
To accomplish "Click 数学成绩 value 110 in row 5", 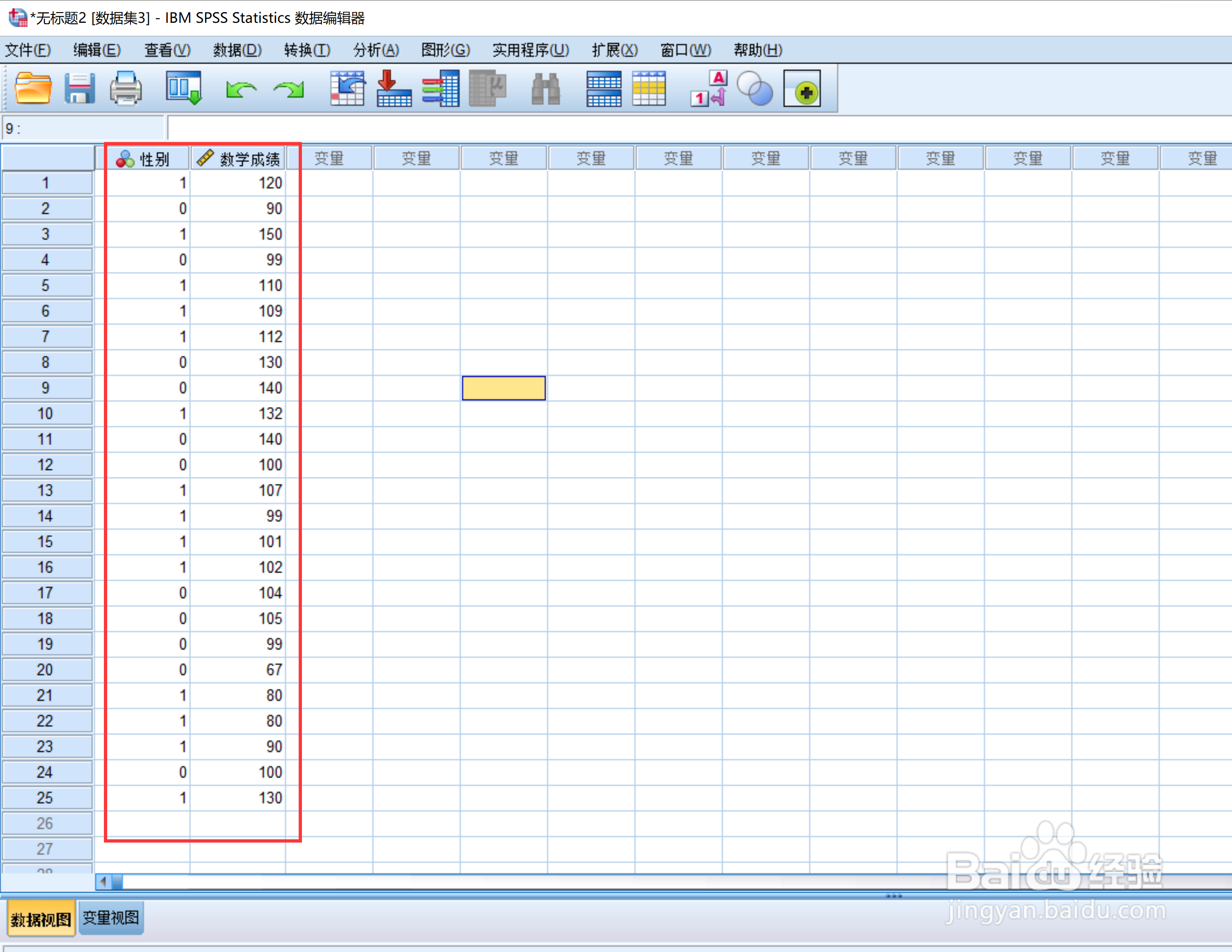I will point(238,286).
